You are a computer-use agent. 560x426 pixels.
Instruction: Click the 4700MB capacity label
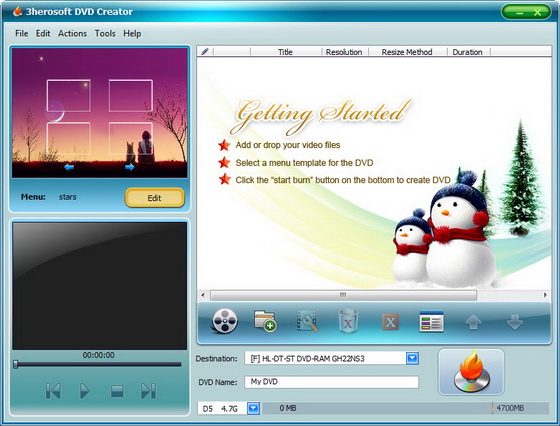pos(510,408)
